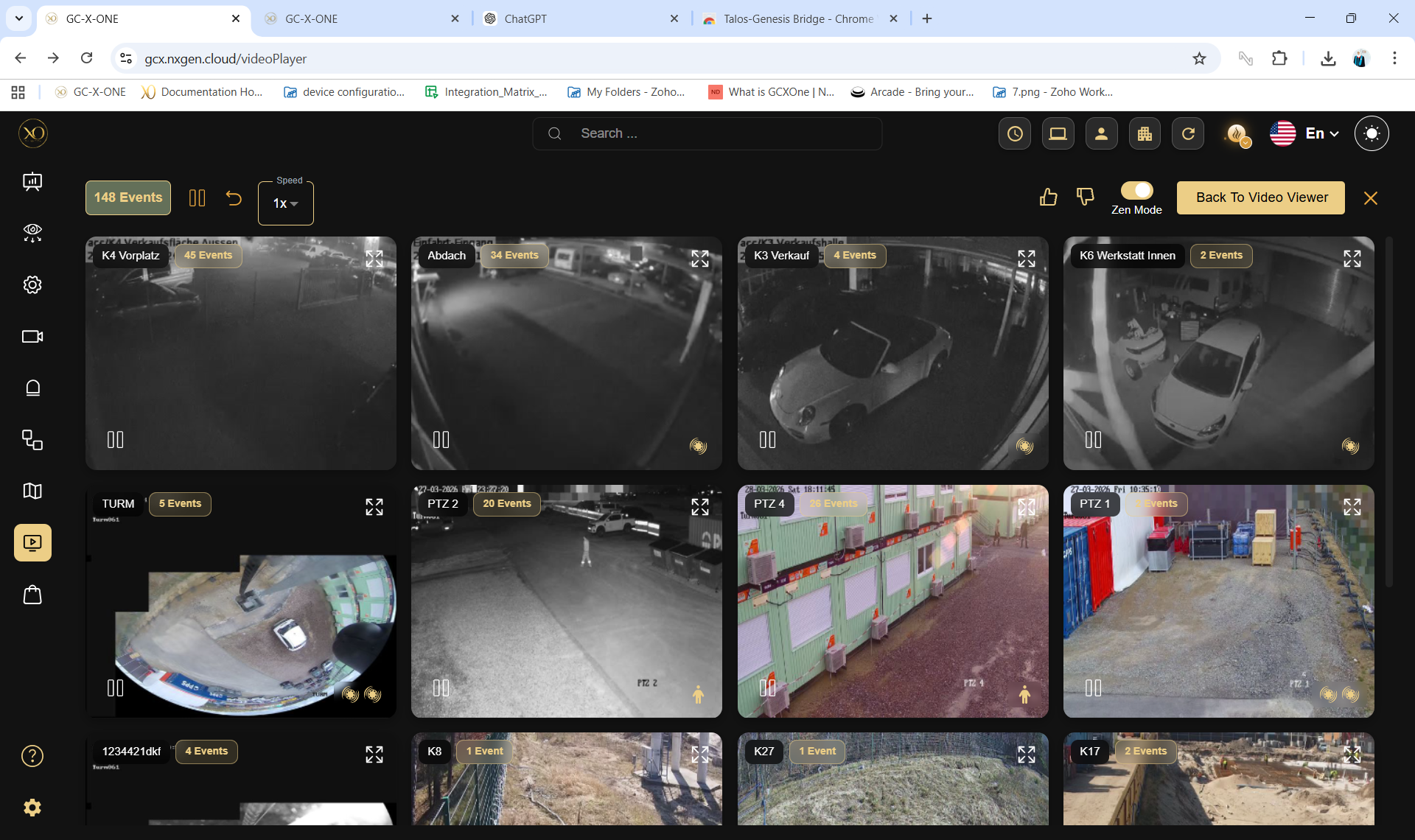Open the K8 camera thumbnail
The width and height of the screenshot is (1415, 840).
tap(567, 779)
